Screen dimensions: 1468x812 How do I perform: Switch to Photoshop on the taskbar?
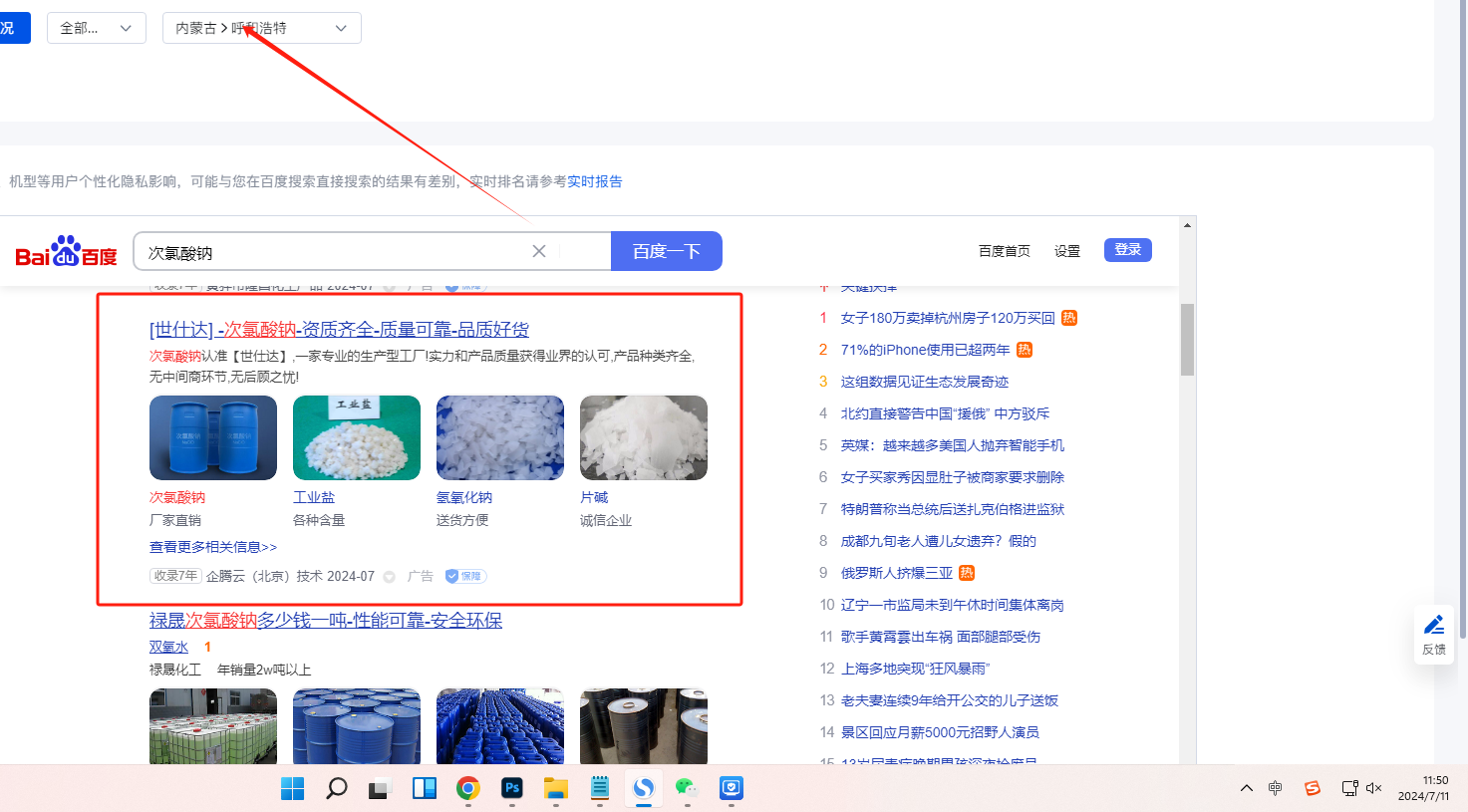tap(512, 788)
